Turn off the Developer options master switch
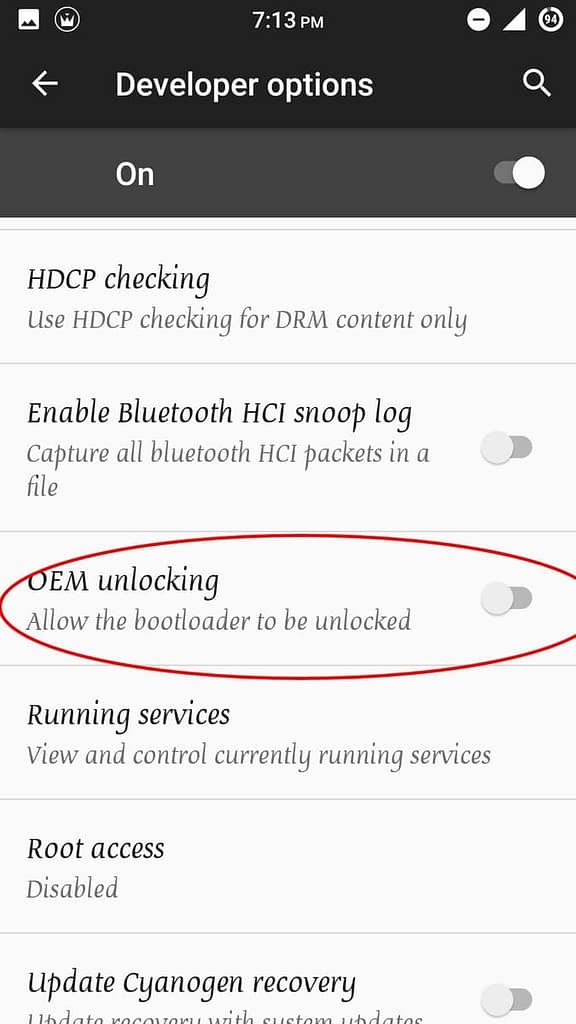576x1024 pixels. click(x=519, y=174)
